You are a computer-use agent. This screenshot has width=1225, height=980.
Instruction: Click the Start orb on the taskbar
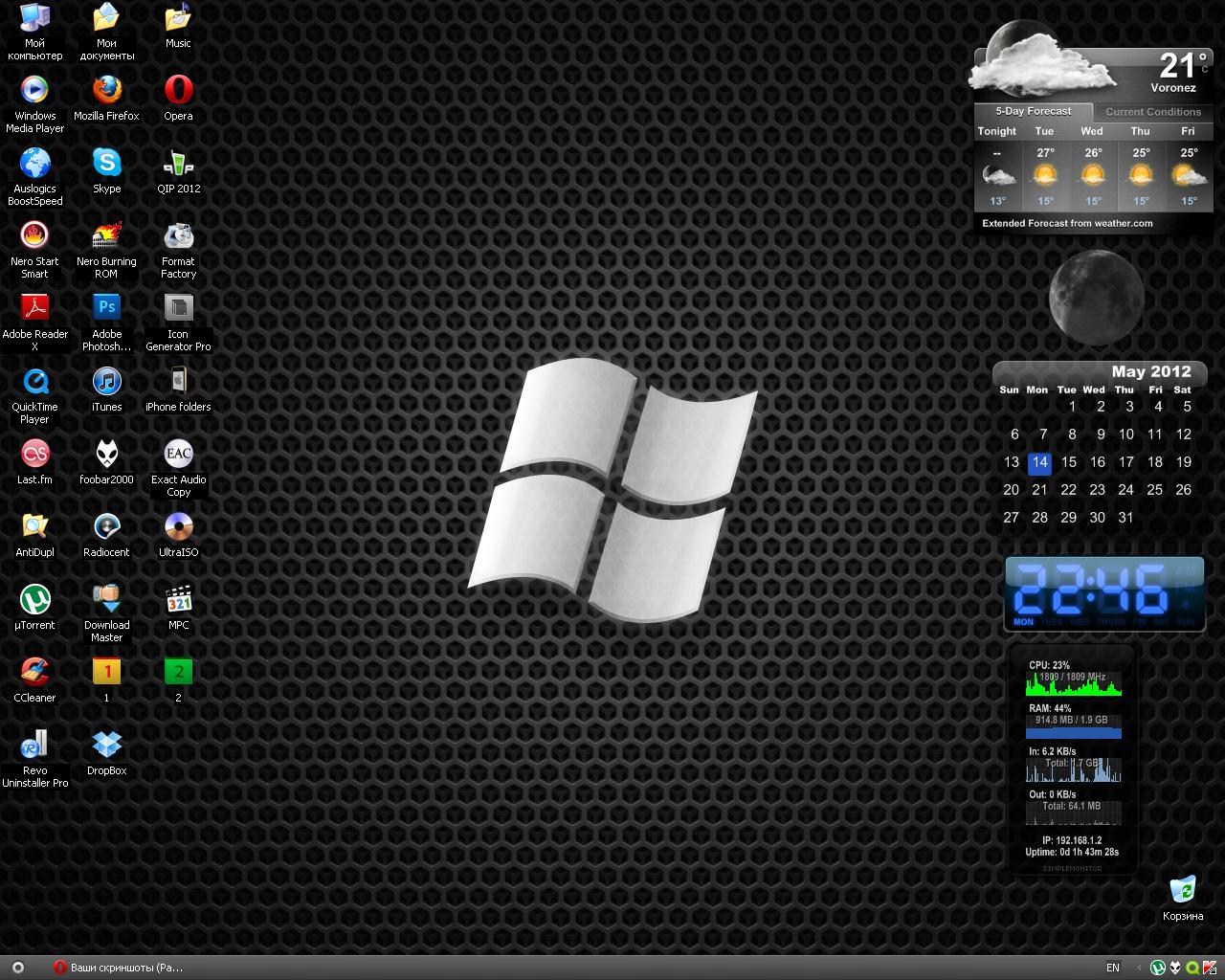[17, 968]
